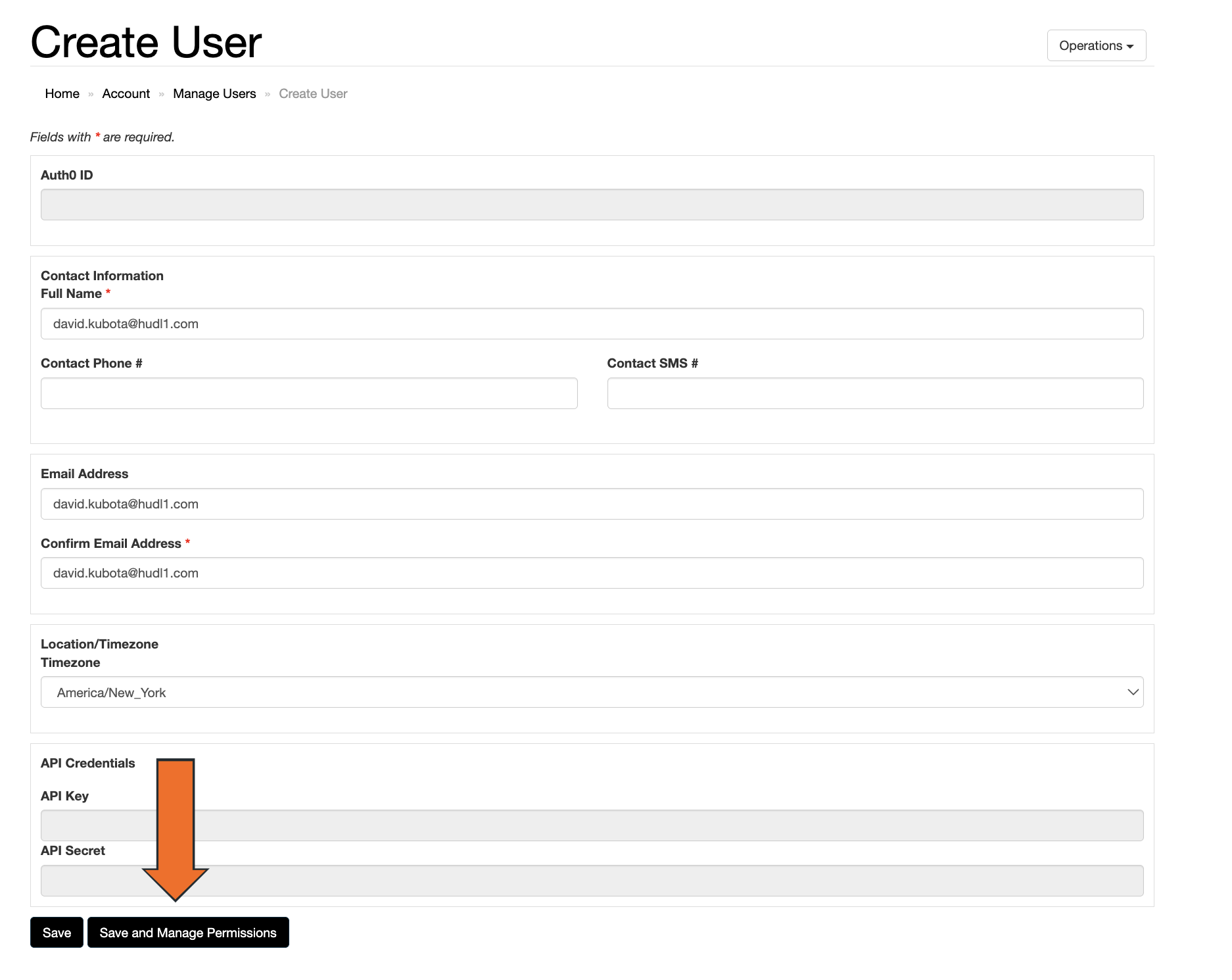Select the Contact Phone # field
This screenshot has width=1232, height=980.
(x=309, y=393)
